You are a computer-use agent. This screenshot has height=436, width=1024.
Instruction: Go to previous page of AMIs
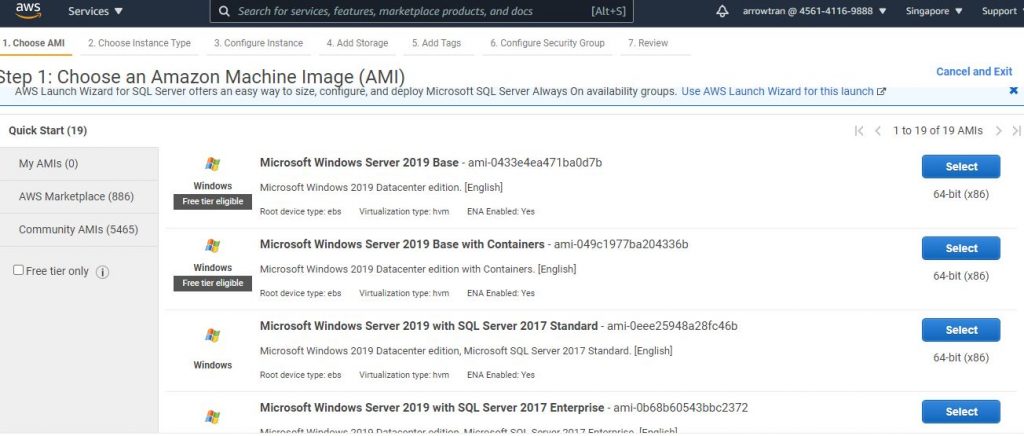click(x=878, y=131)
